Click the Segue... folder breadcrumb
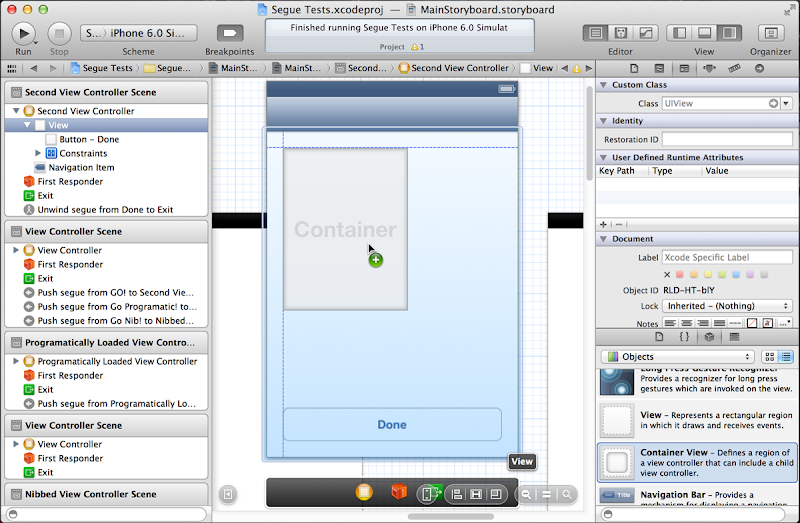Image resolution: width=800 pixels, height=523 pixels. (x=167, y=68)
